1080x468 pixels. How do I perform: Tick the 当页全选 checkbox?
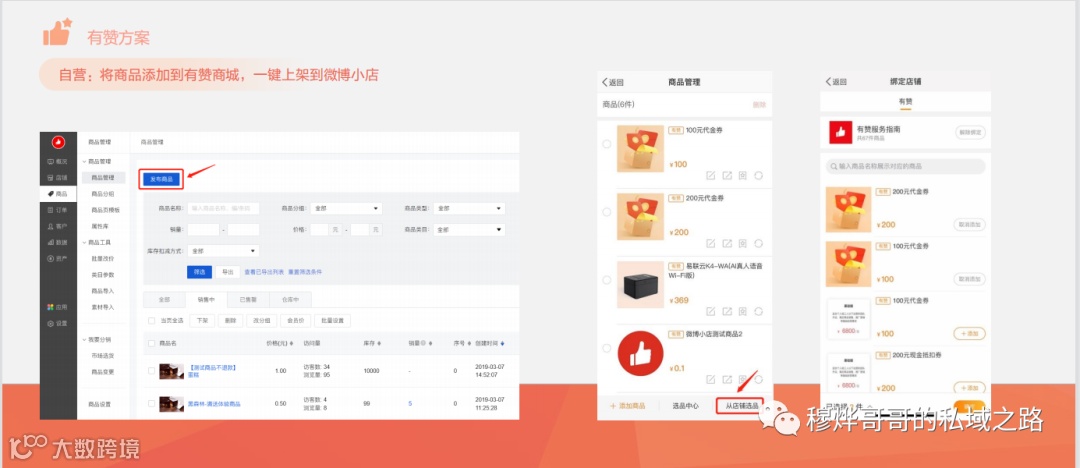(152, 321)
